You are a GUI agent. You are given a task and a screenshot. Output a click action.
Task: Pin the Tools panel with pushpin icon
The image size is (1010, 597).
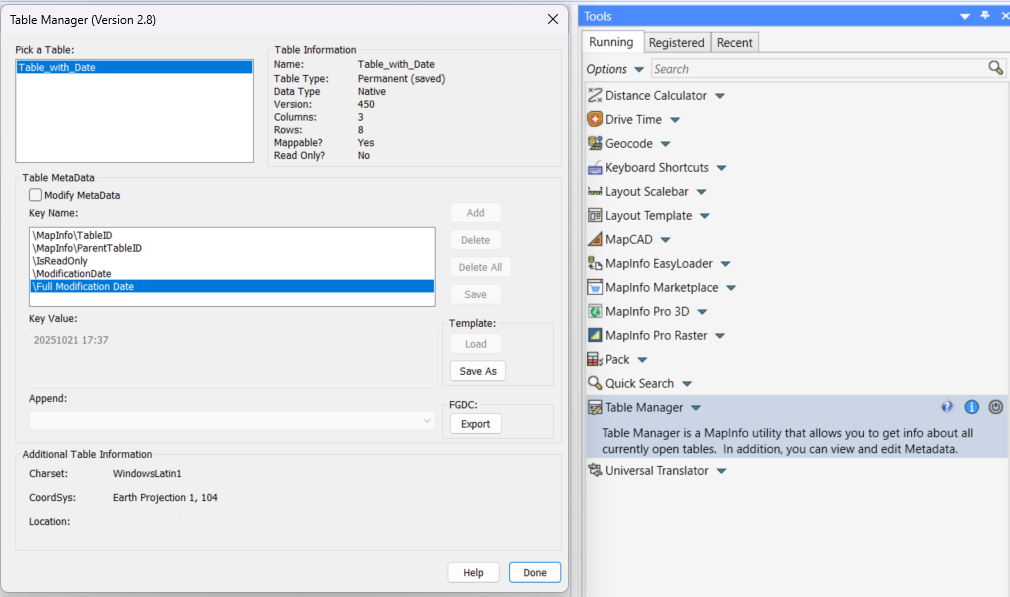click(x=985, y=15)
